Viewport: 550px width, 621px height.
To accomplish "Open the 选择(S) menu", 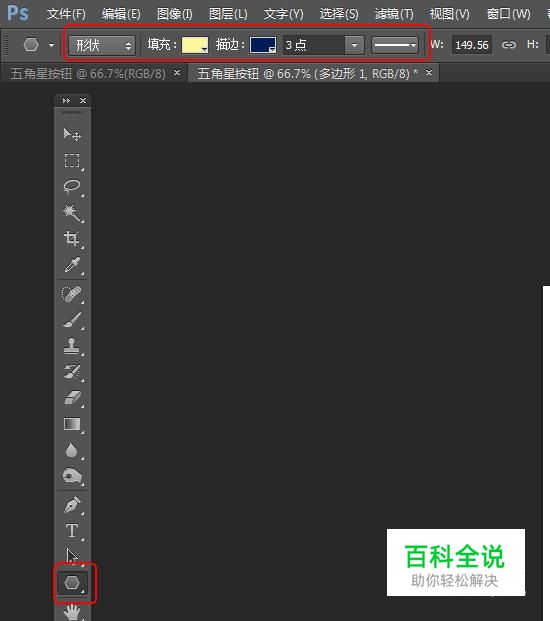I will pyautogui.click(x=339, y=14).
